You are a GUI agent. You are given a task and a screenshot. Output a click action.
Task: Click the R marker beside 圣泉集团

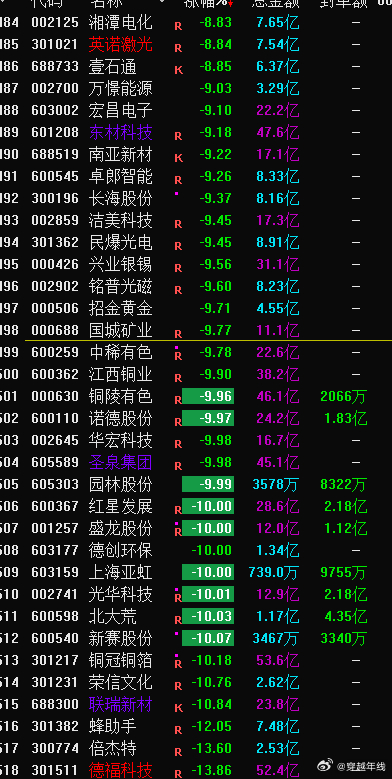click(178, 466)
